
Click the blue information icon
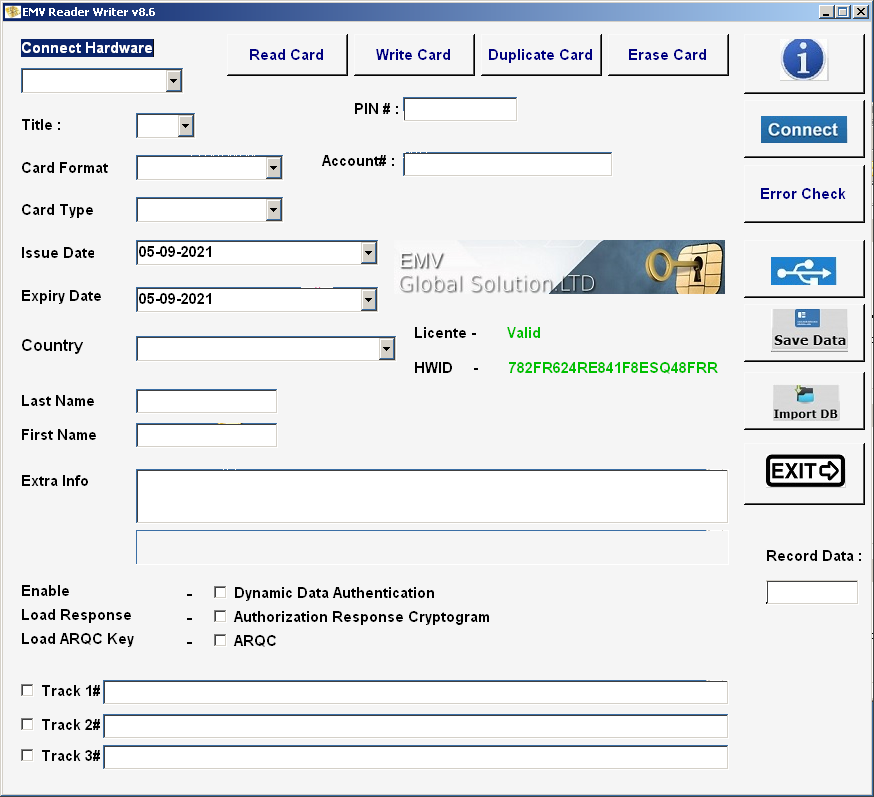803,60
